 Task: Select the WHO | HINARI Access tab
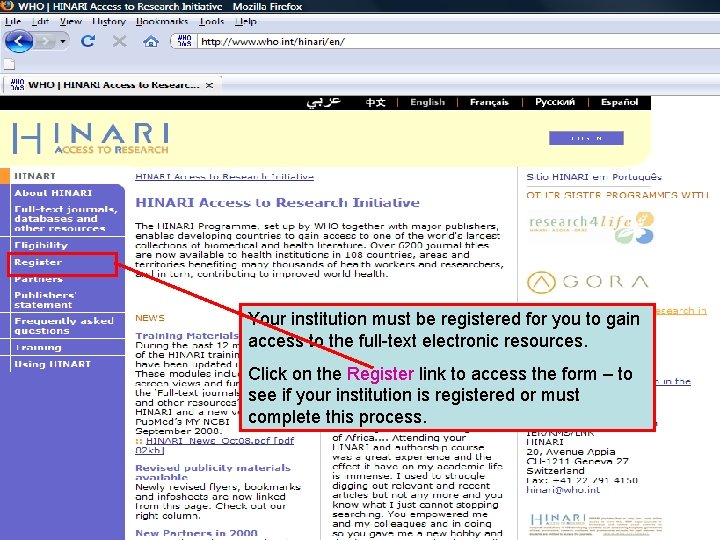pyautogui.click(x=112, y=85)
